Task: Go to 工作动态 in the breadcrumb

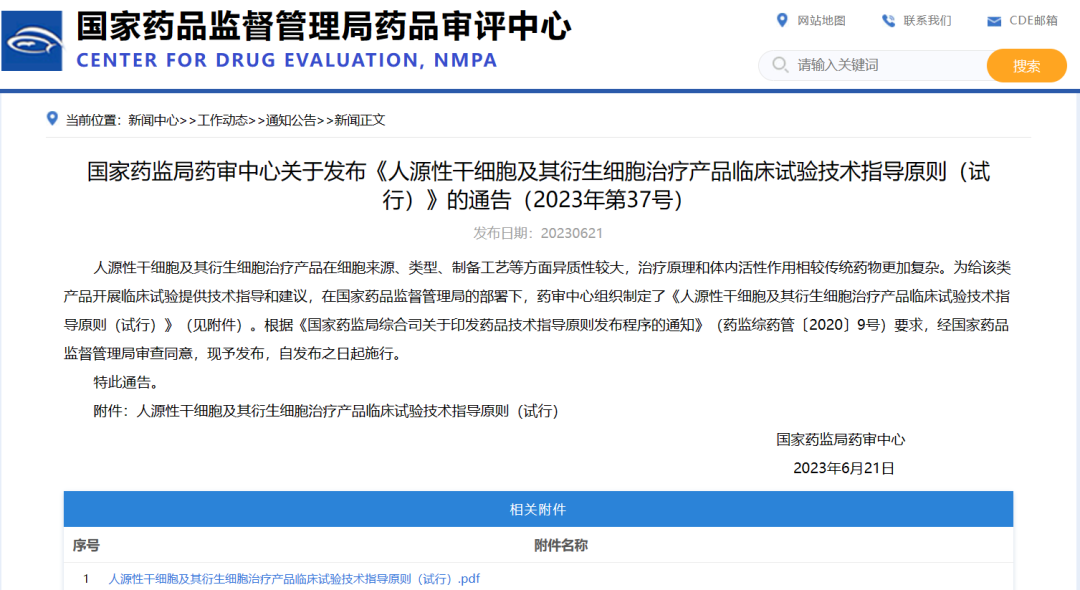Action: 222,120
